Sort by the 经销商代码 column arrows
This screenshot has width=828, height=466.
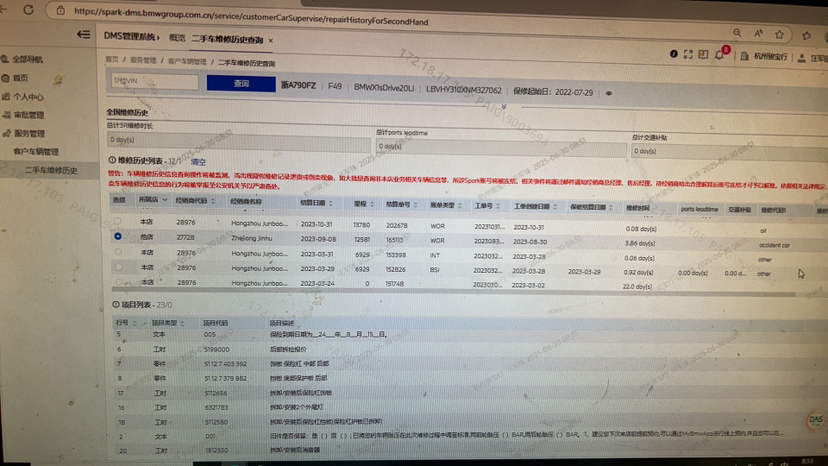[213, 201]
